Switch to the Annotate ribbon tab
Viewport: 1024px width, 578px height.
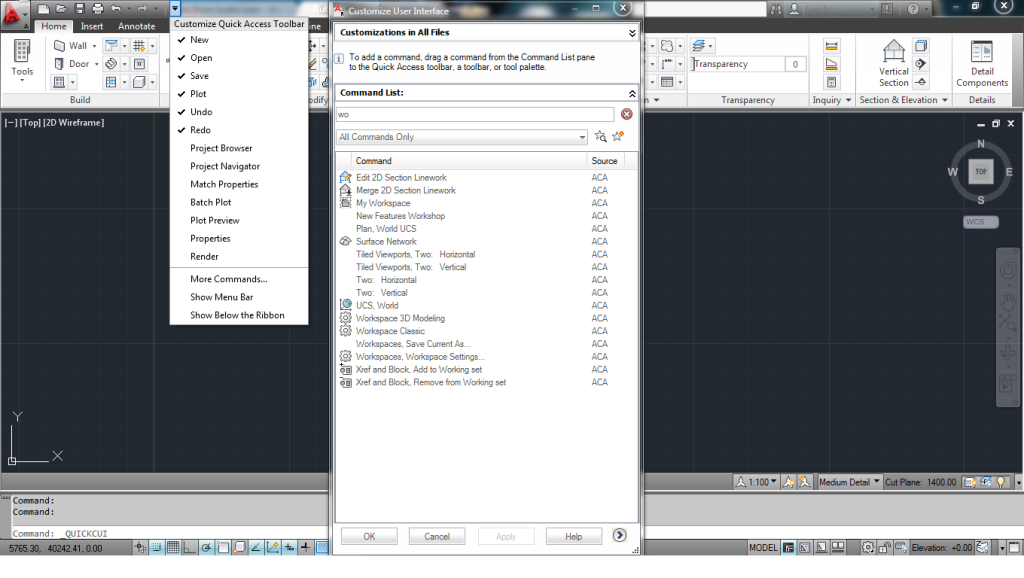(x=136, y=26)
